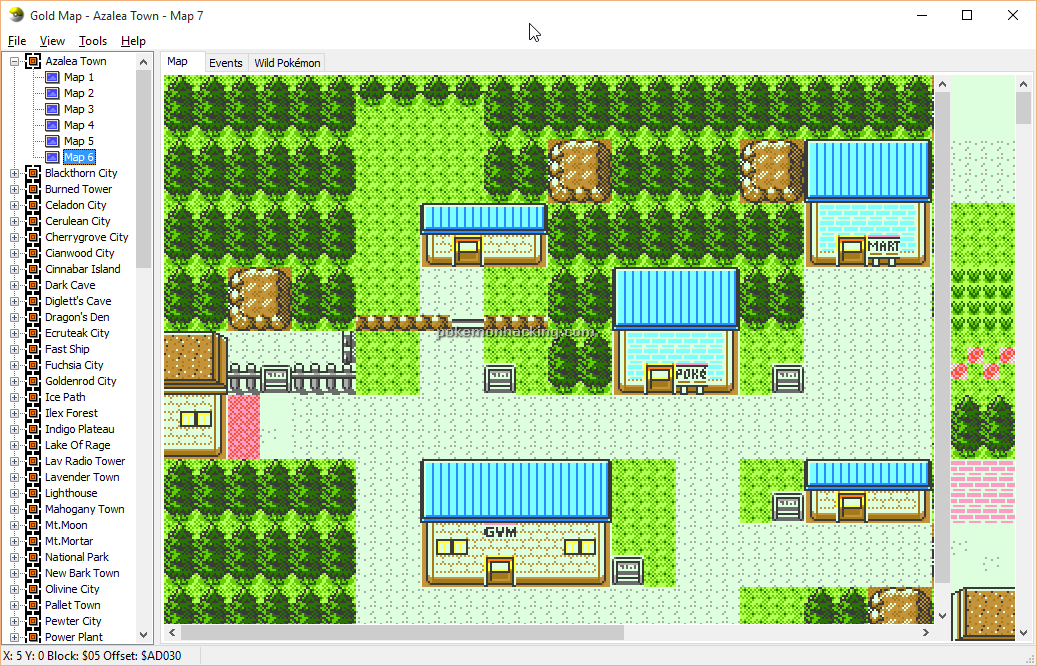Expand the Cerulean City node

point(15,222)
